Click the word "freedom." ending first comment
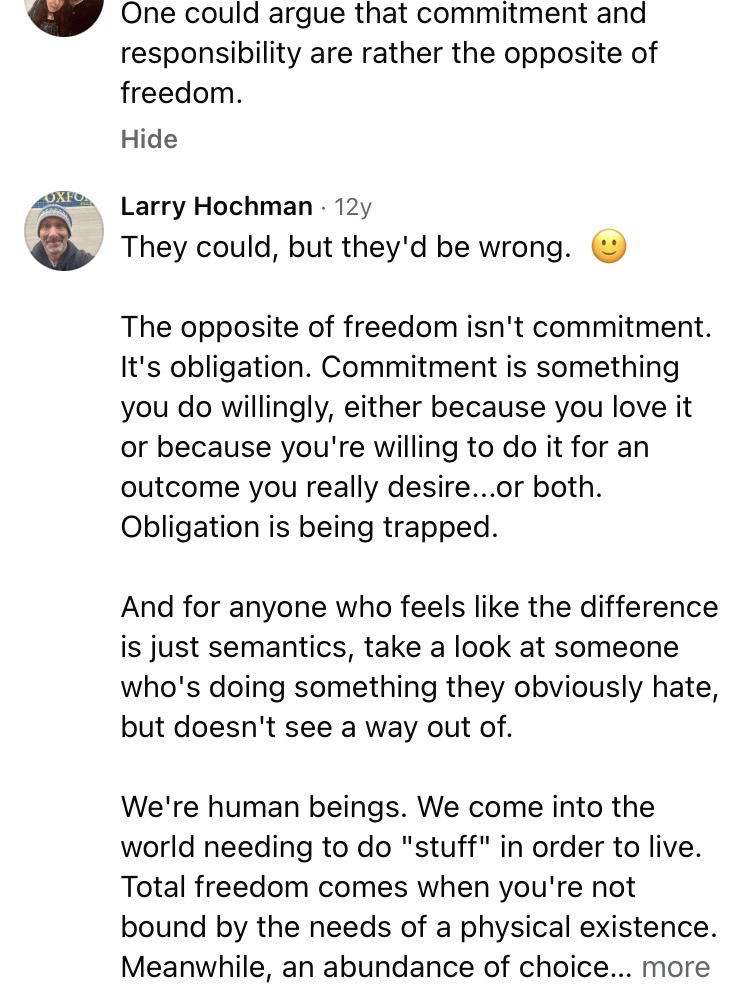The width and height of the screenshot is (731, 993). tap(181, 94)
